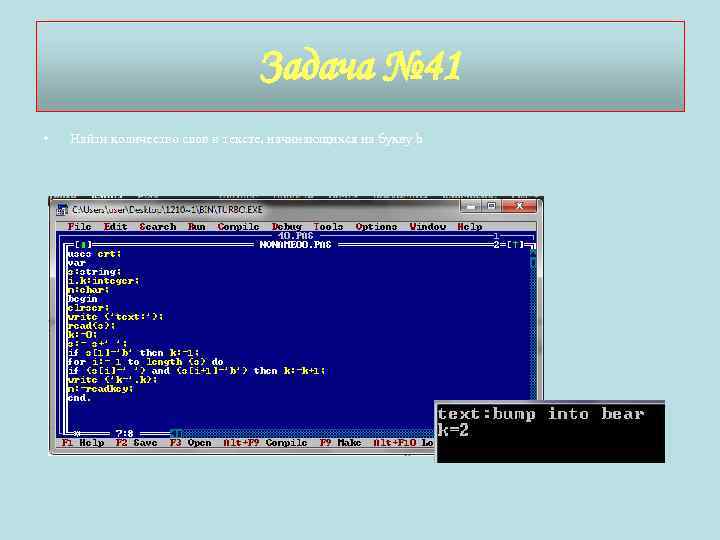This screenshot has width=720, height=540.
Task: Click the 'n:=readkey;' code line
Action: pos(100,388)
